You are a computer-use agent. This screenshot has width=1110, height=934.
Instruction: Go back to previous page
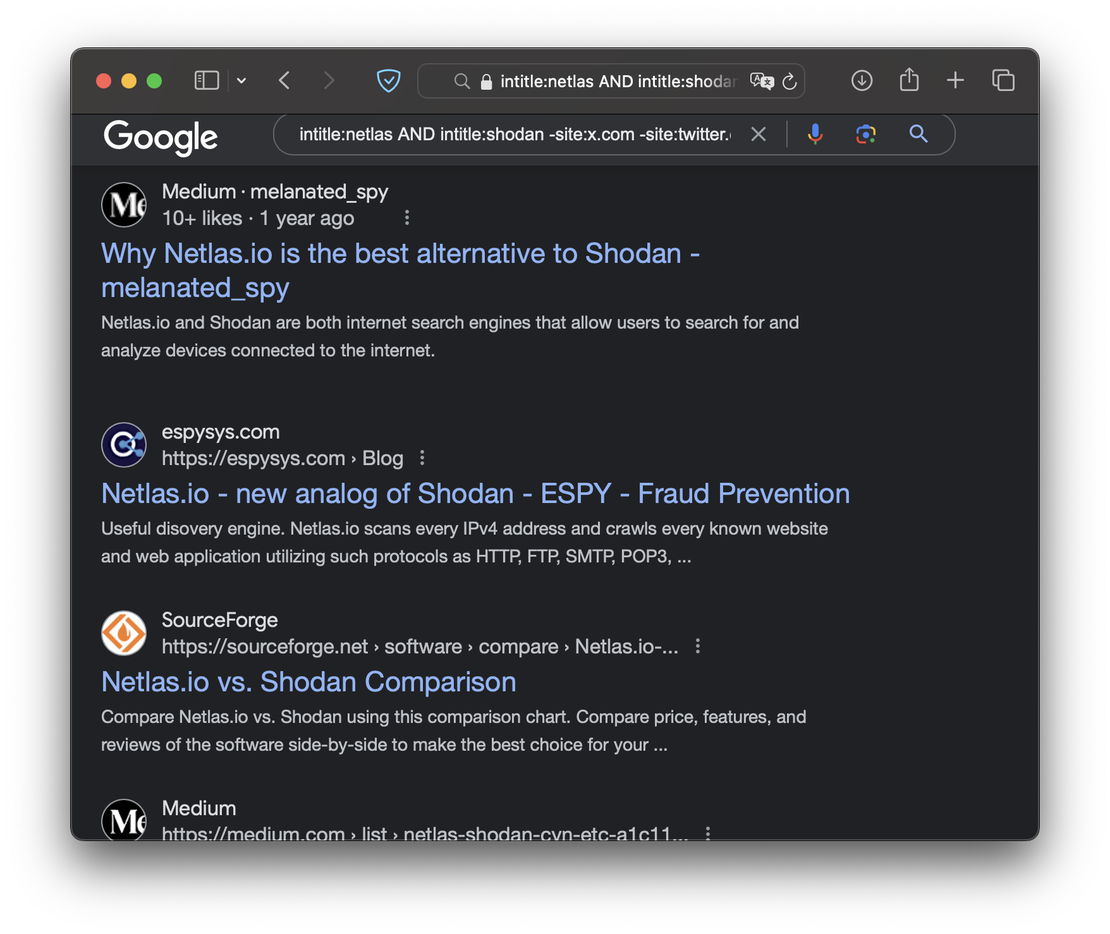click(285, 81)
